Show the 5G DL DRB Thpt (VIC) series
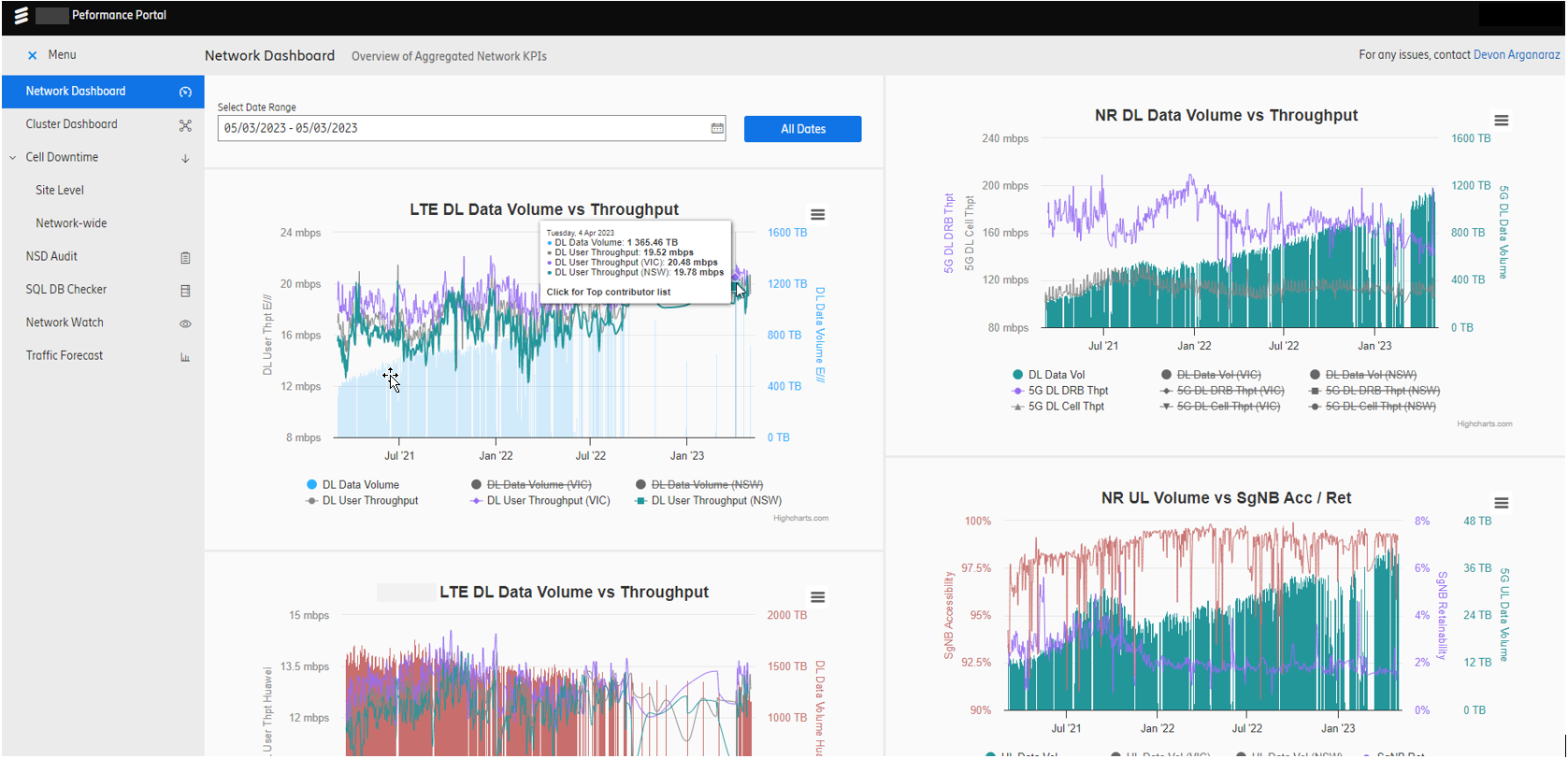Viewport: 1568px width, 759px height. pyautogui.click(x=1222, y=391)
